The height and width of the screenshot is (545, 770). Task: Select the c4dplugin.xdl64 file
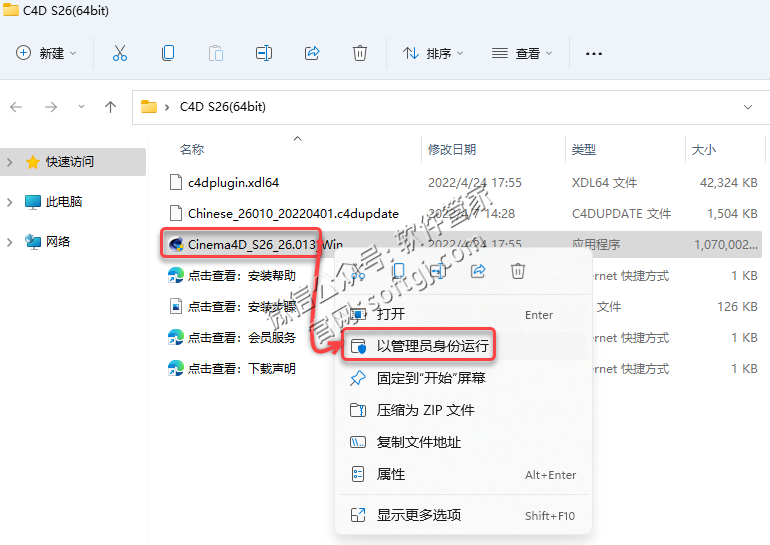click(x=233, y=183)
